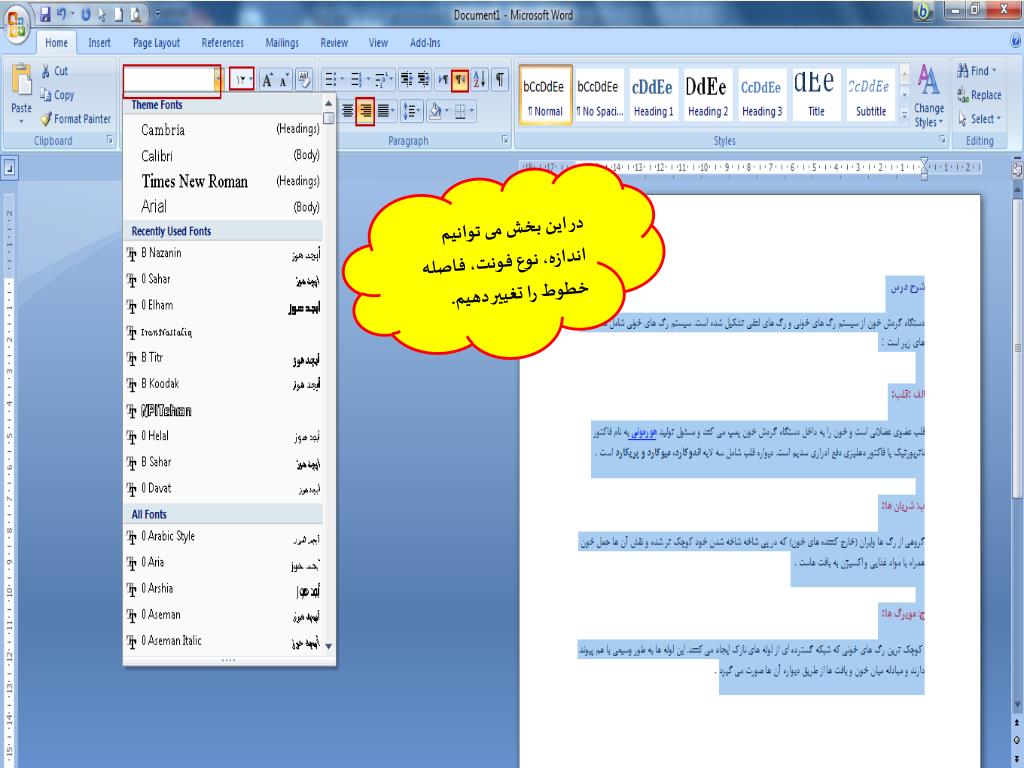Open the Mailings tab
The height and width of the screenshot is (768, 1024).
click(282, 43)
